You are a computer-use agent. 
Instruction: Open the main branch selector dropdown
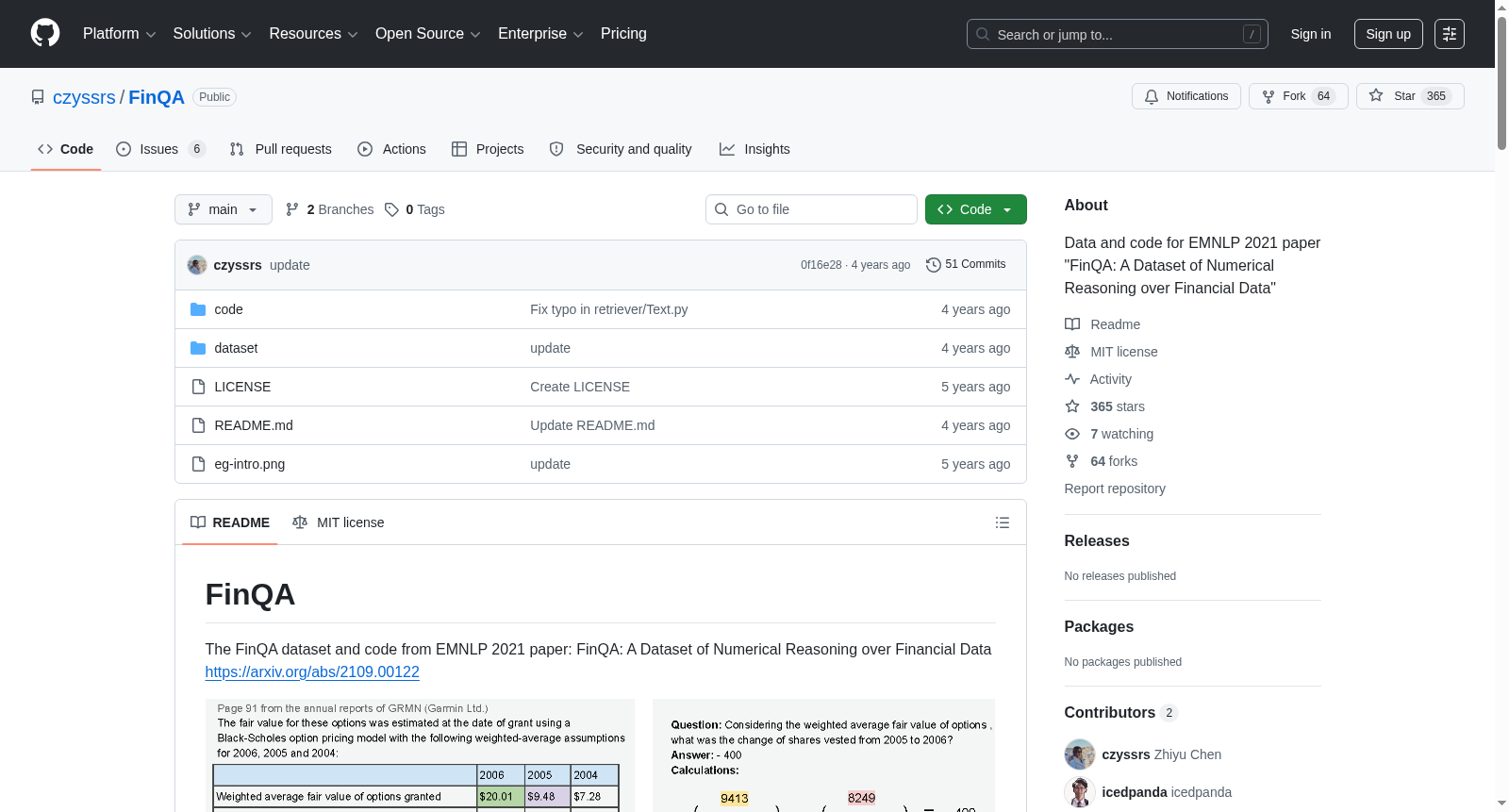[223, 209]
